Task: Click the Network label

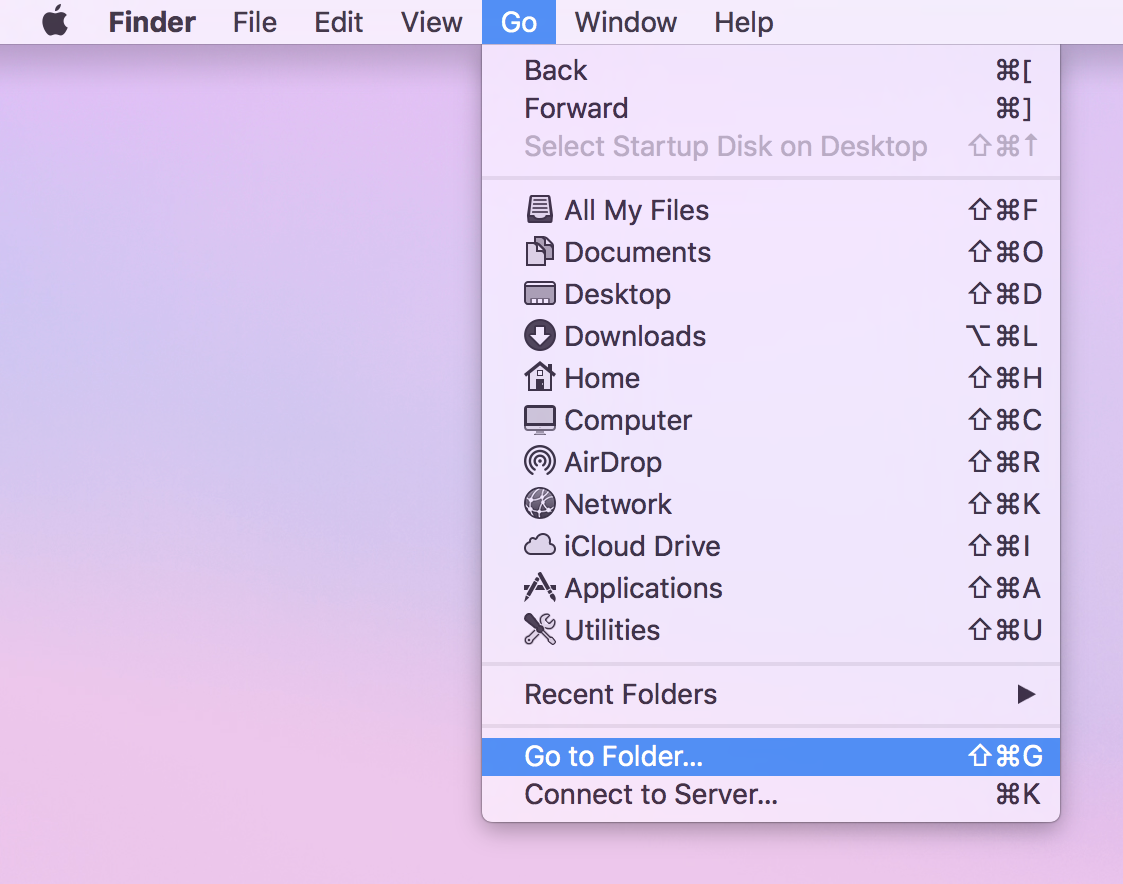Action: [x=618, y=504]
